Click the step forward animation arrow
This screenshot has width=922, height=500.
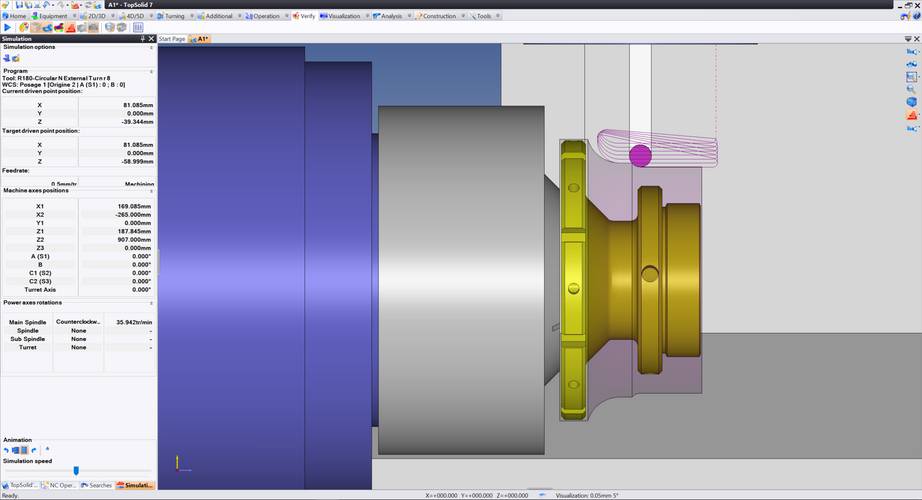tap(34, 450)
